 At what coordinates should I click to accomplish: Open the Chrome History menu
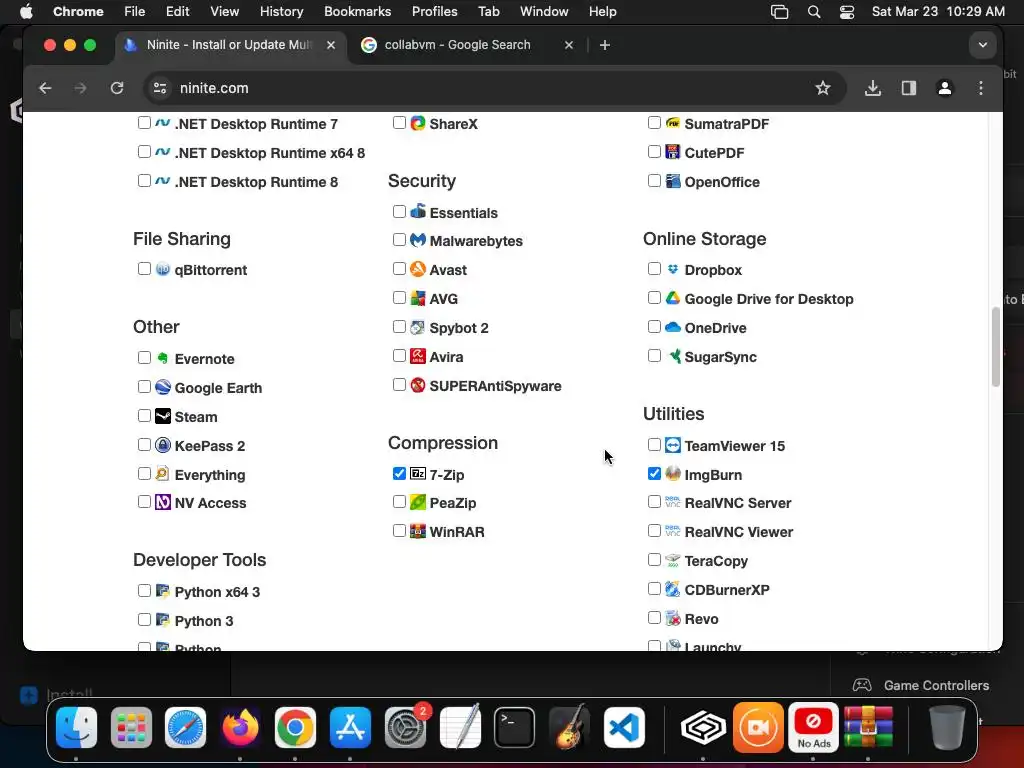point(281,11)
